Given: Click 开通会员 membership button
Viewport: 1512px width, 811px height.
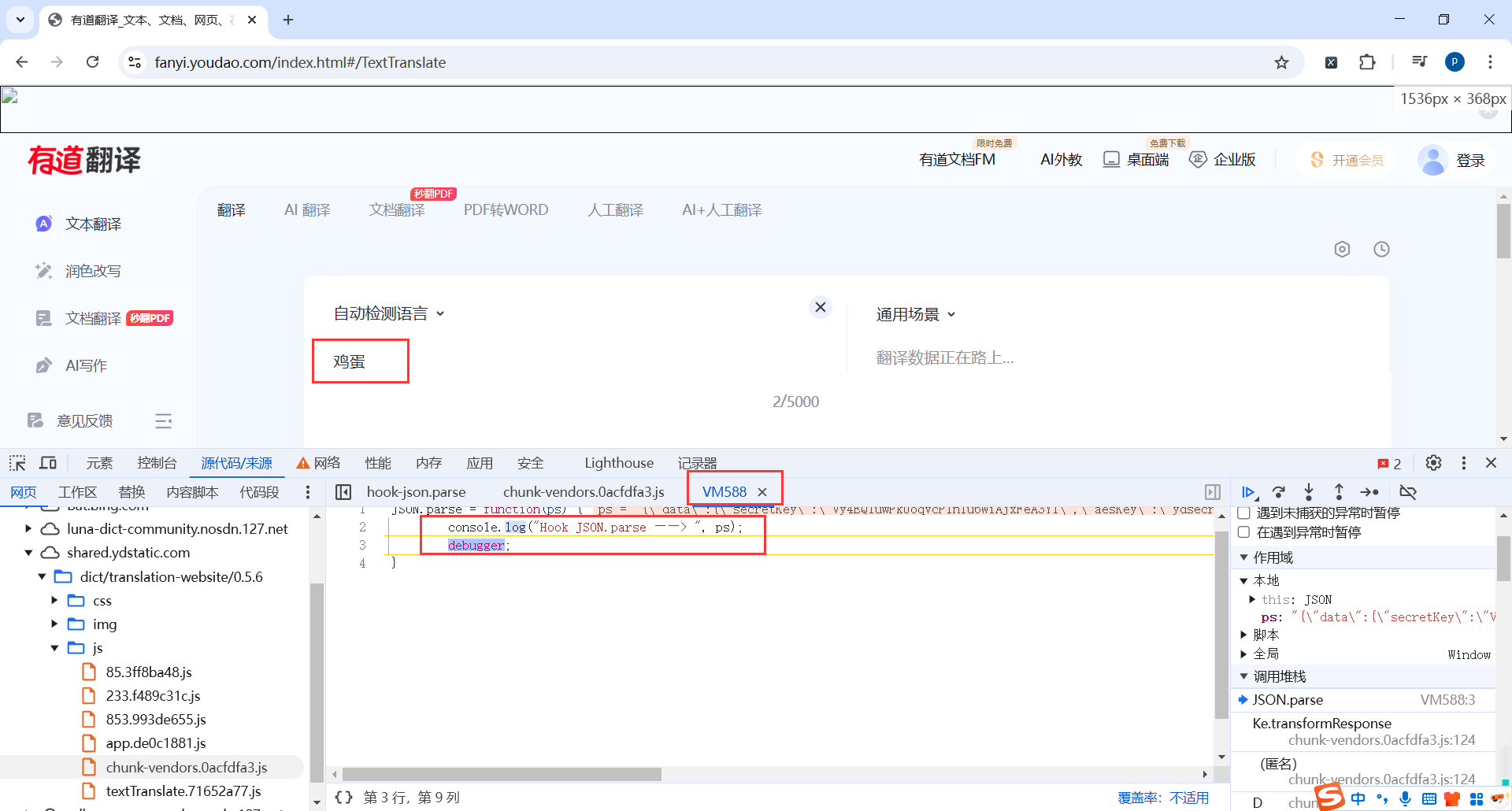Looking at the screenshot, I should [x=1347, y=160].
